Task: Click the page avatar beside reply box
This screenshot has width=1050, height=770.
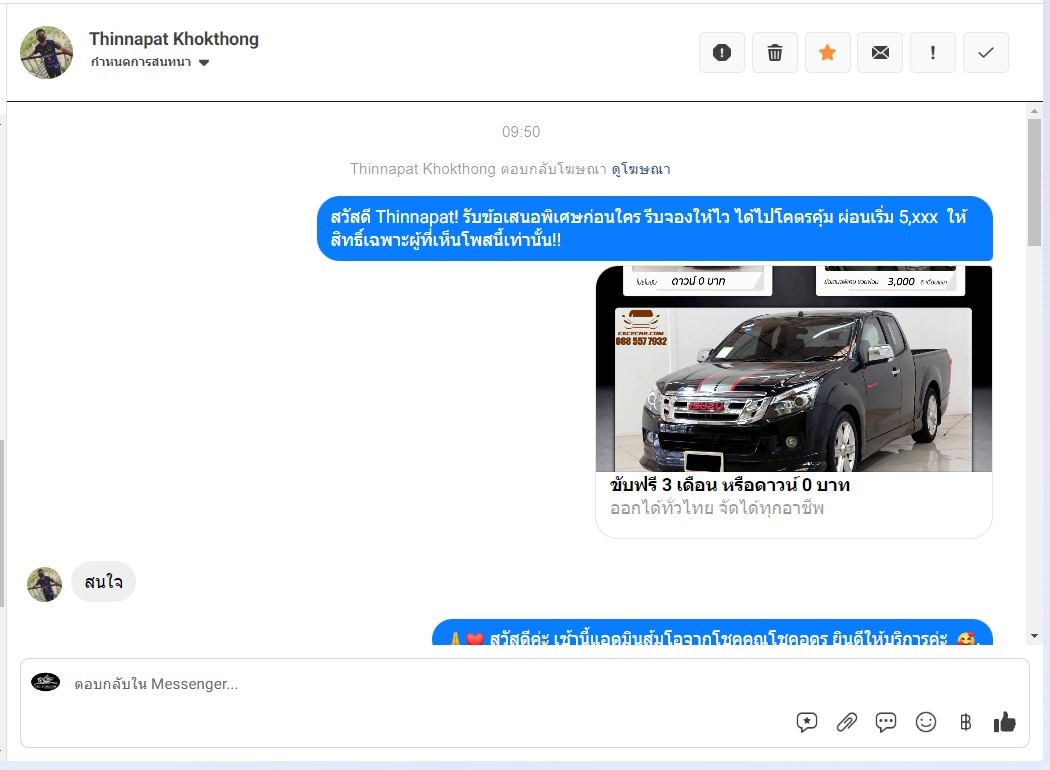Action: pos(46,682)
